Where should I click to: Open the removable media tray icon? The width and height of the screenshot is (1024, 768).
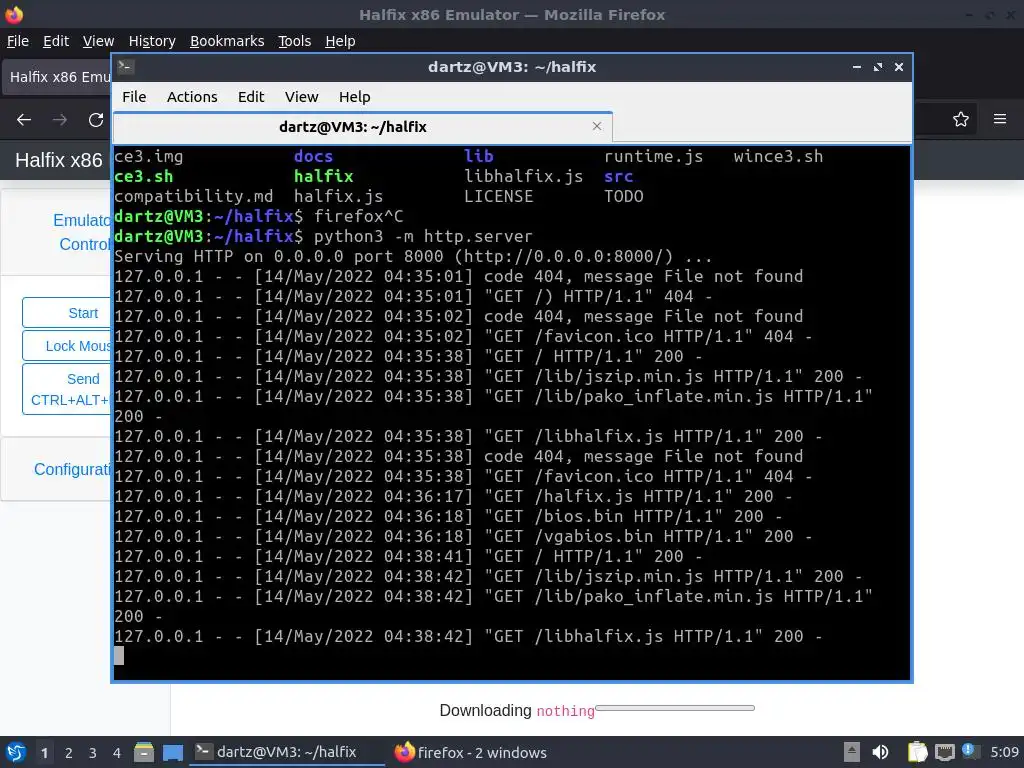pos(852,752)
